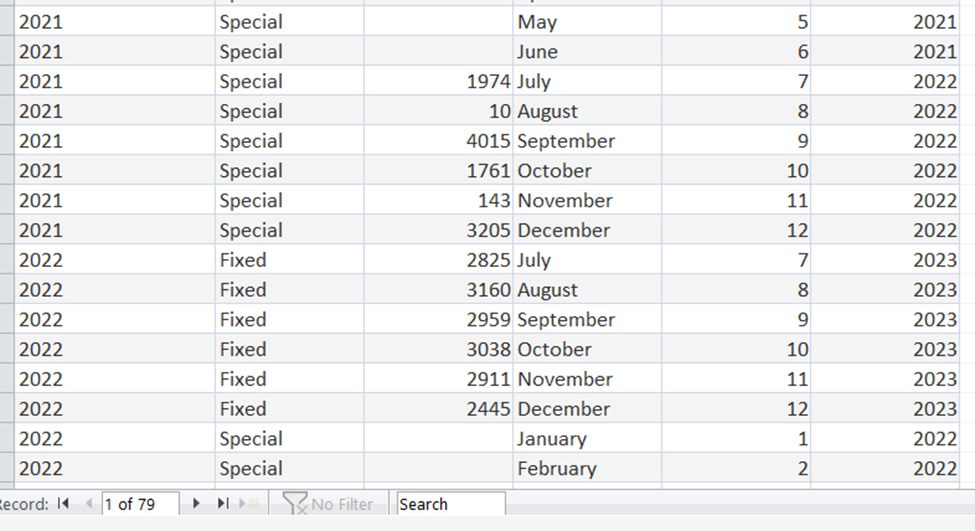Click the No Filter funnel indicator

click(327, 504)
